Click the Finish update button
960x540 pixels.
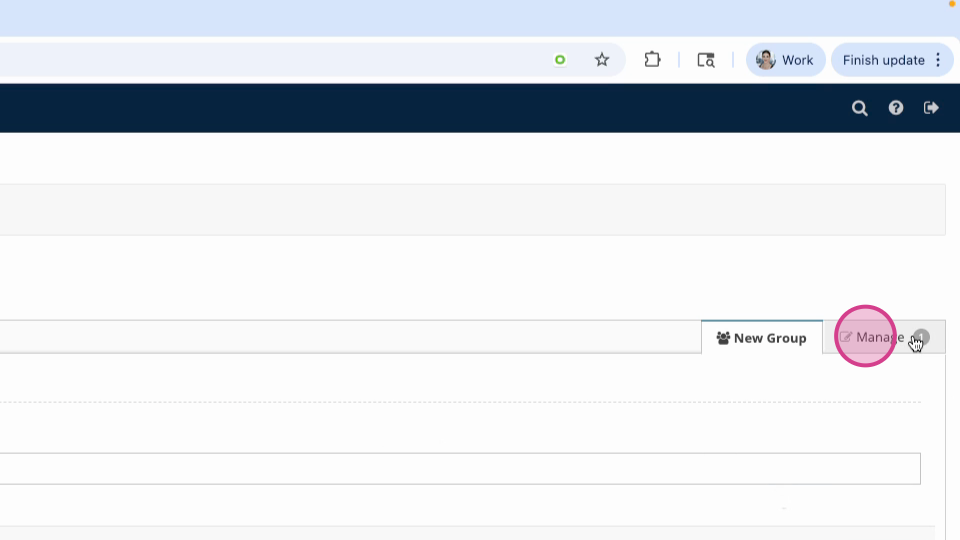click(x=883, y=60)
